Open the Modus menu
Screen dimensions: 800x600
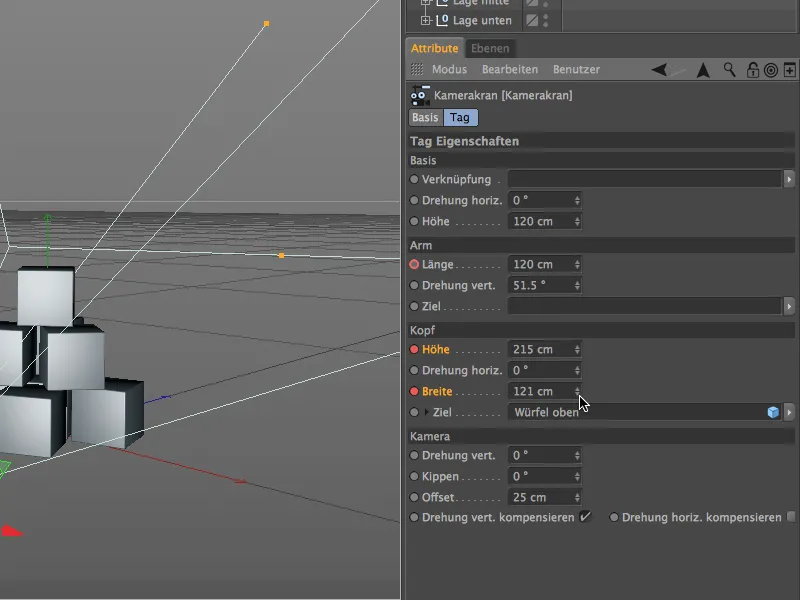tap(449, 69)
